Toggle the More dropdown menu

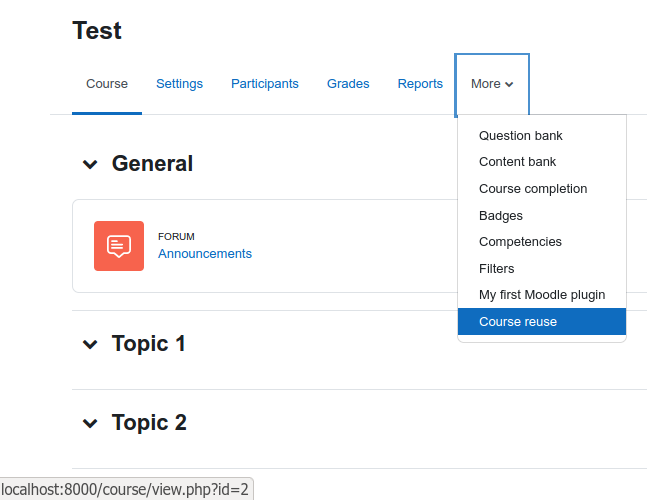click(492, 84)
